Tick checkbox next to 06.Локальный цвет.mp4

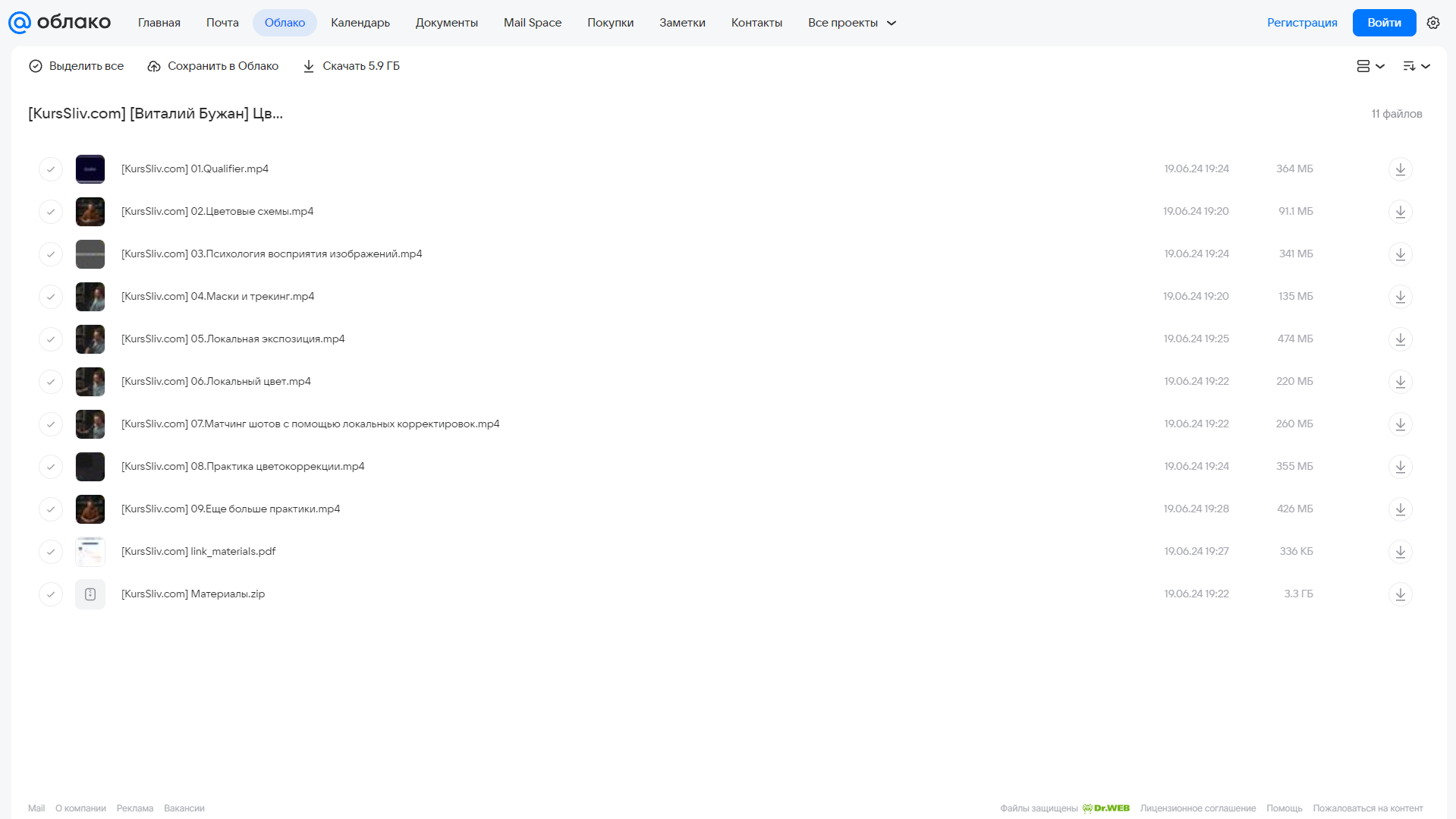51,381
